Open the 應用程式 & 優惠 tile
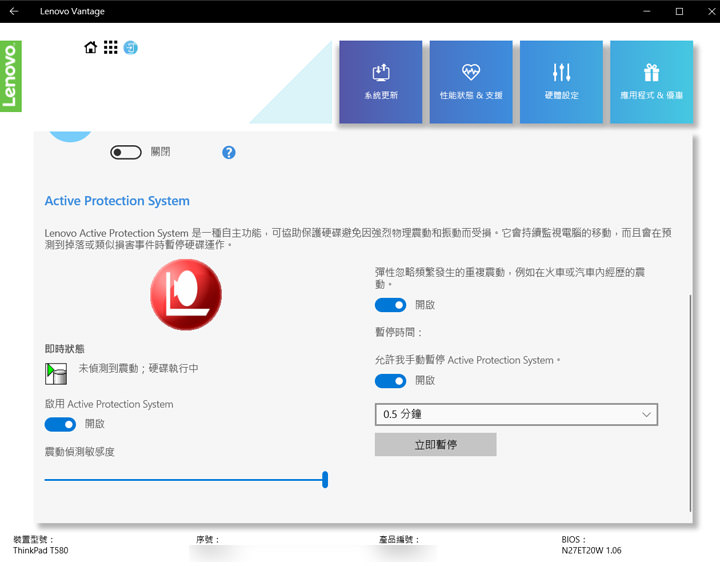Screen dimensions: 720x566 (x=651, y=82)
